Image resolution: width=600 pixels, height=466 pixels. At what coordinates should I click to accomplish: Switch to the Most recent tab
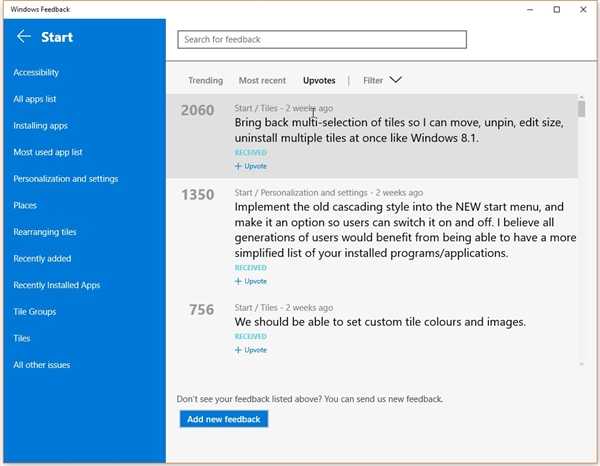pos(262,80)
